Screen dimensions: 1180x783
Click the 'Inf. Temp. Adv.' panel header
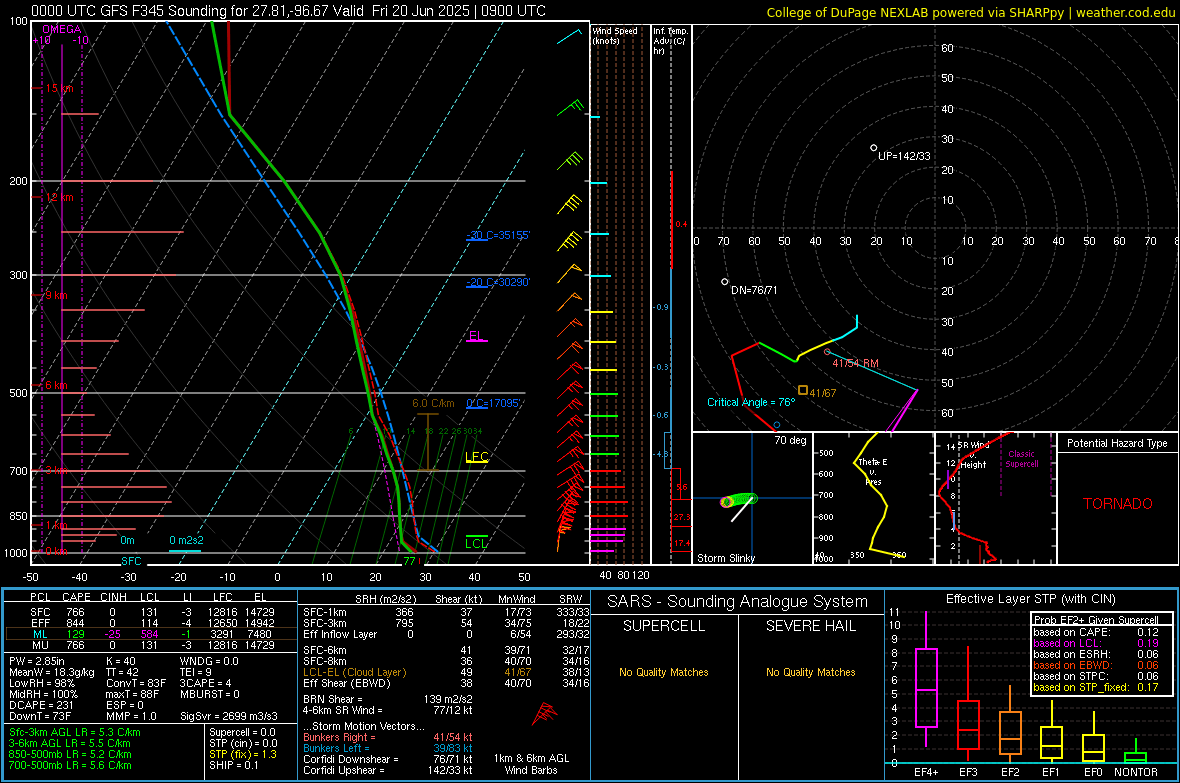pos(670,41)
